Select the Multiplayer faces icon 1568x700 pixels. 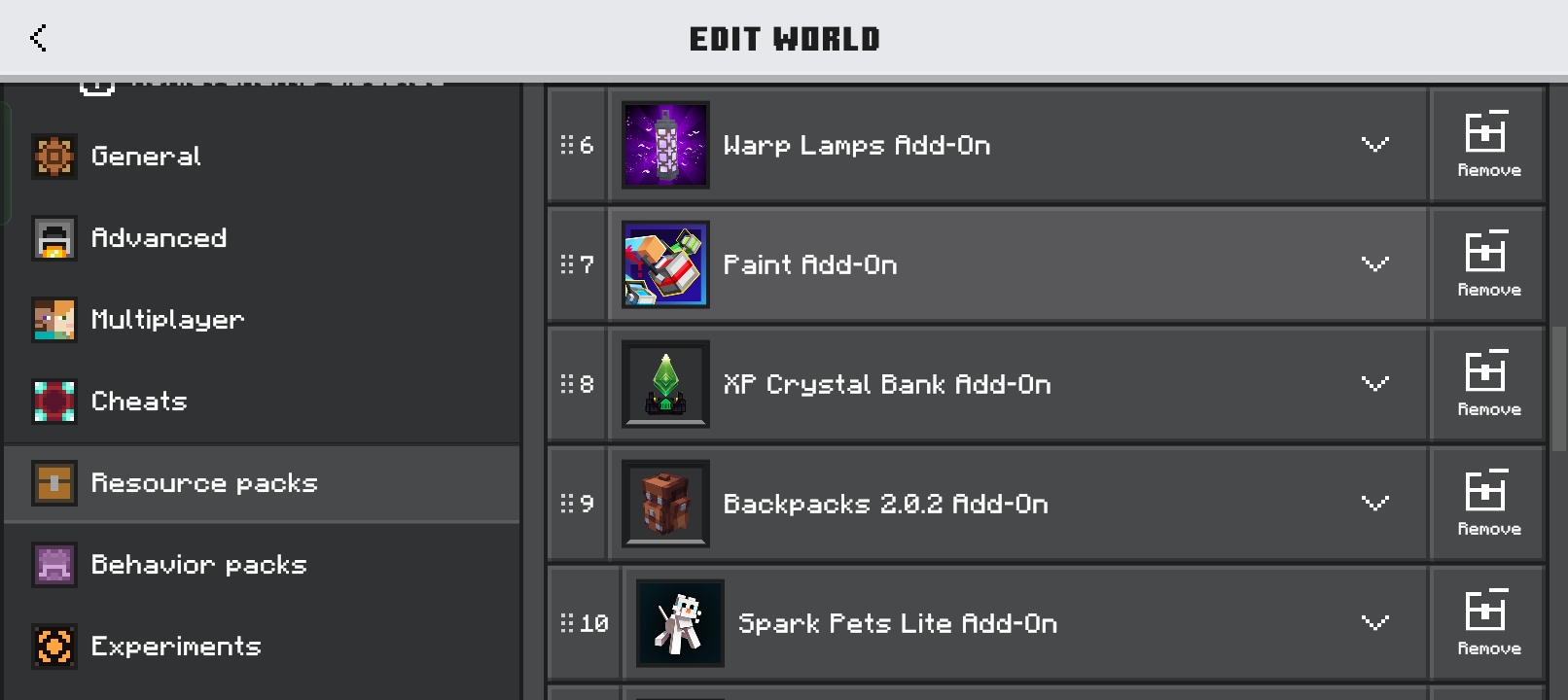54,320
